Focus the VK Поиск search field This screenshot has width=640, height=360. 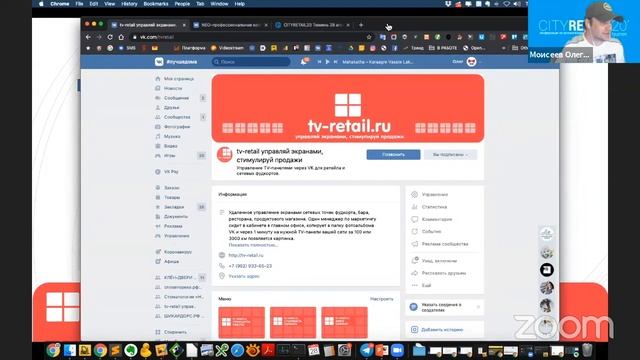pyautogui.click(x=251, y=62)
